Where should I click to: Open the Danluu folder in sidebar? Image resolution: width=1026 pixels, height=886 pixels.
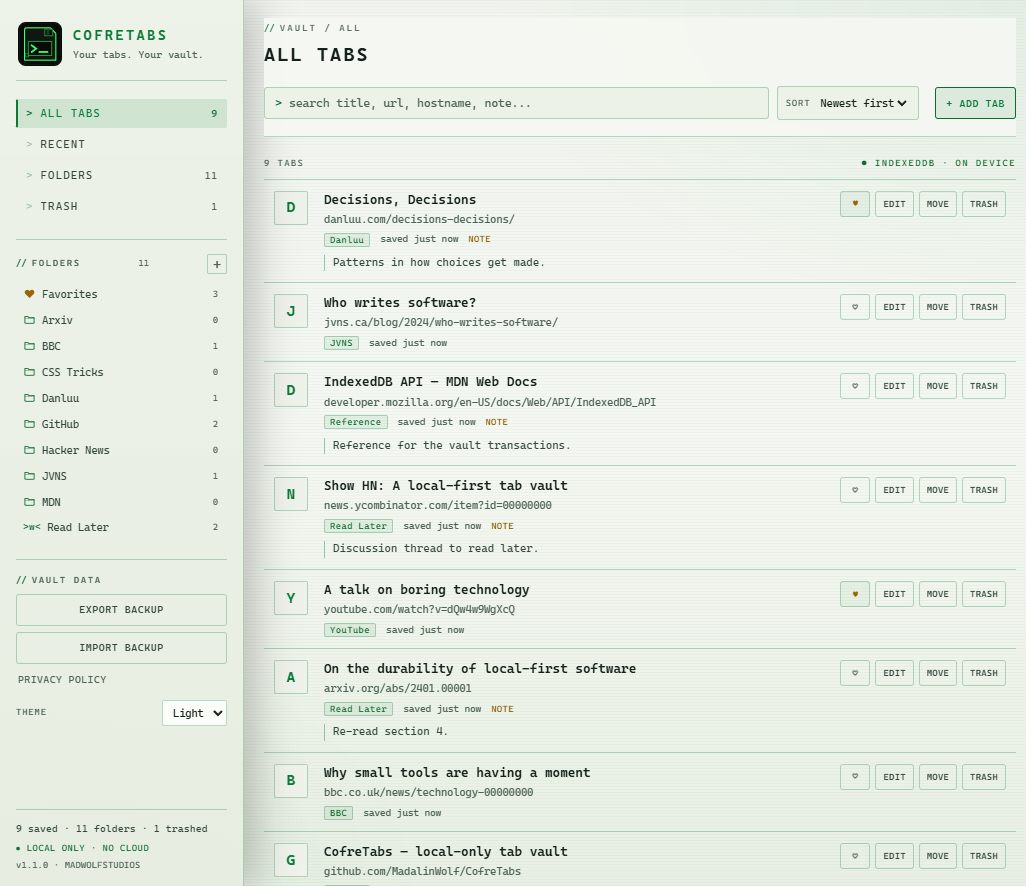coord(121,398)
